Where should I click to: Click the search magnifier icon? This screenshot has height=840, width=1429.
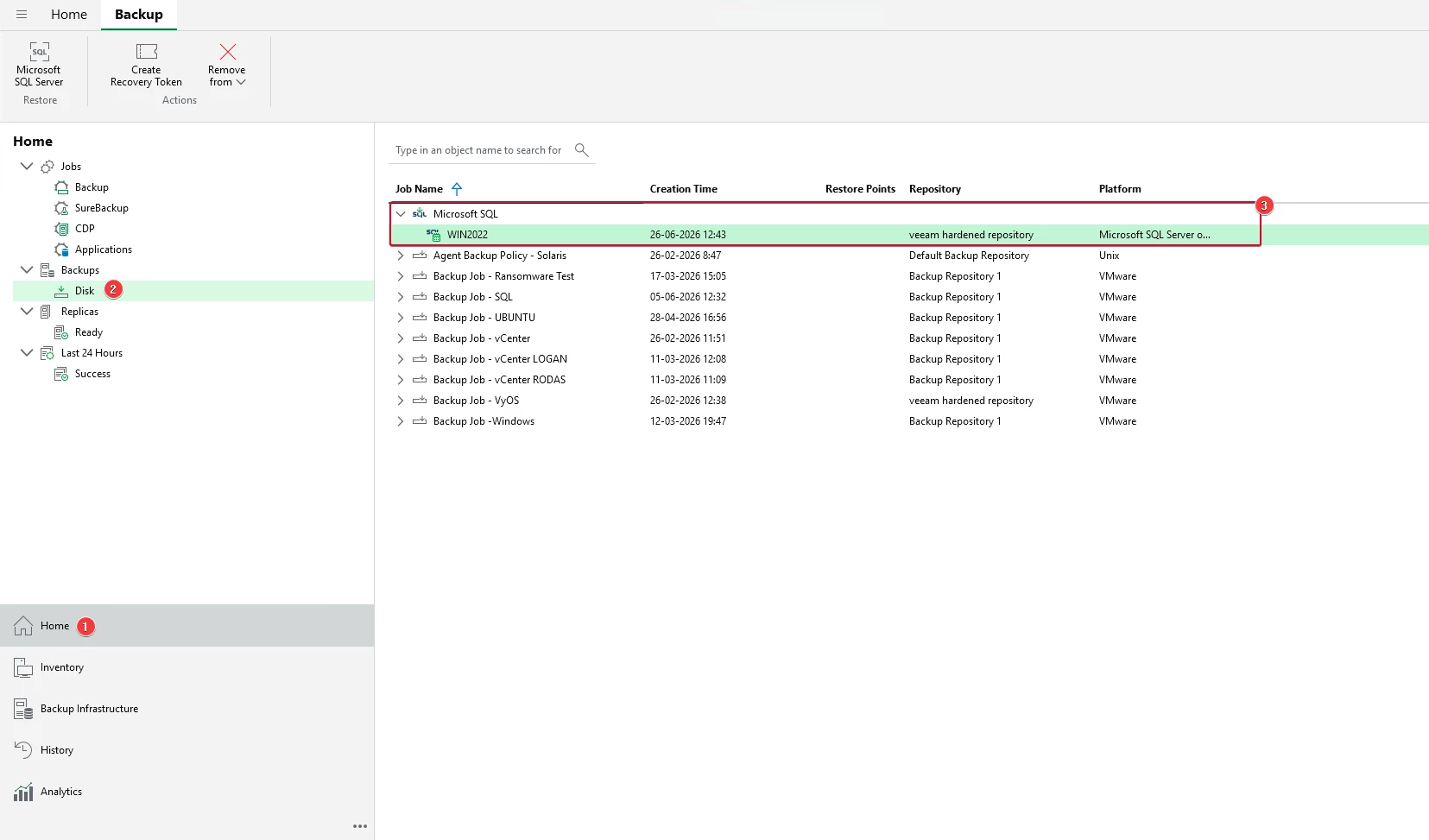pyautogui.click(x=582, y=150)
